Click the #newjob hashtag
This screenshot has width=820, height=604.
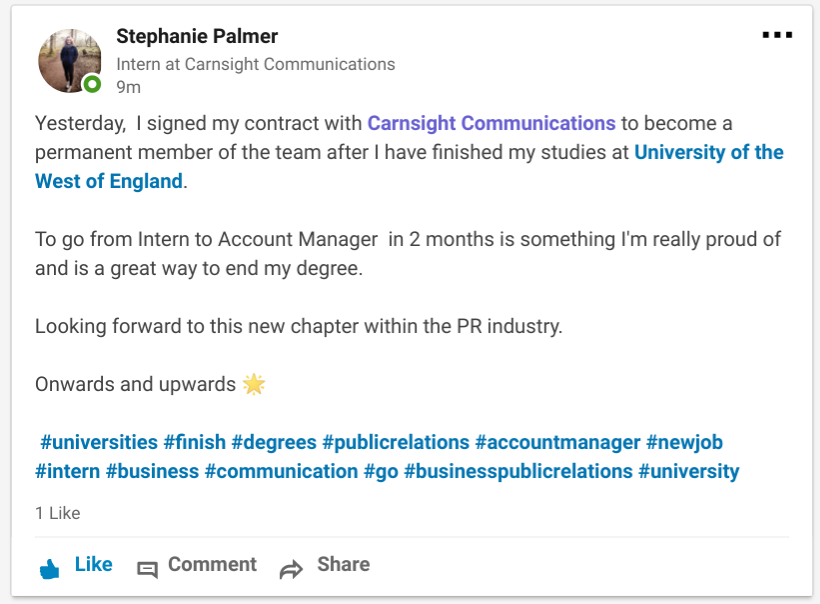[684, 442]
